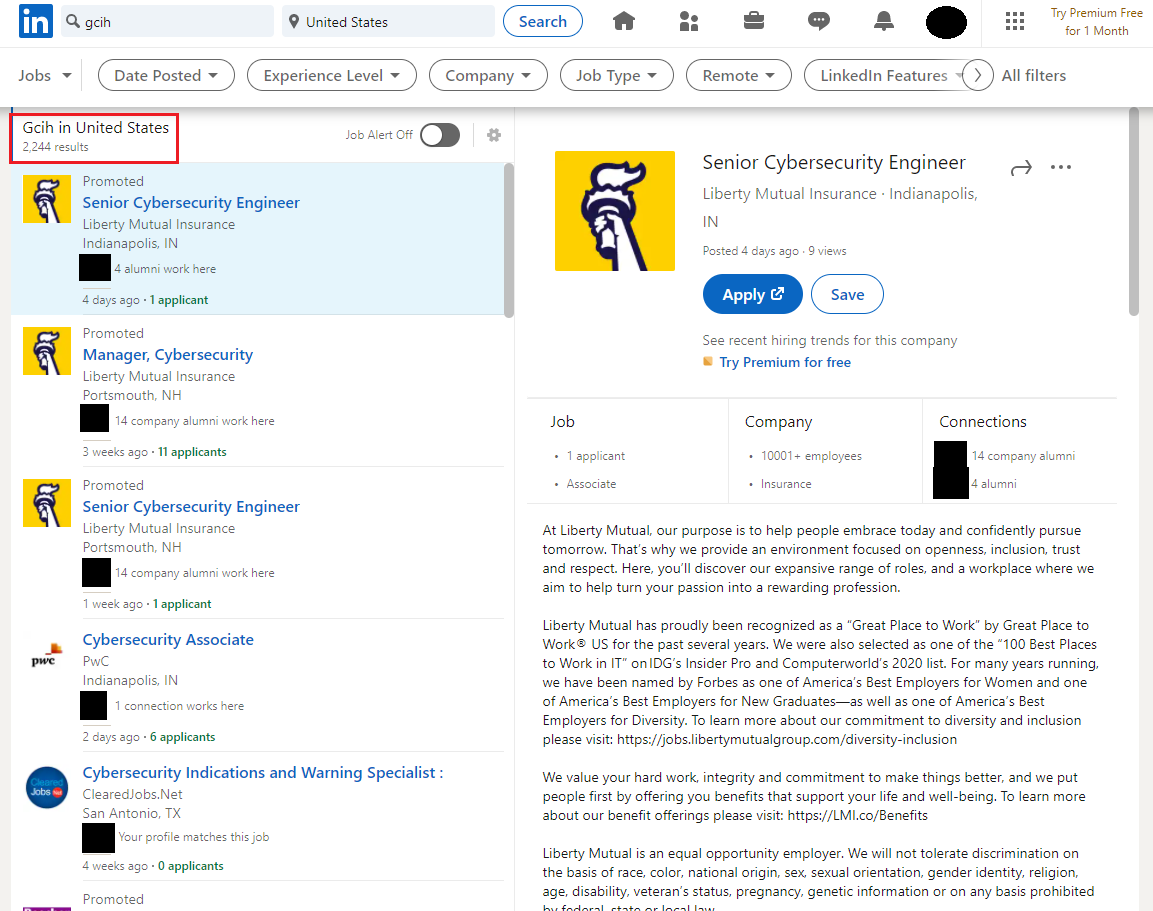Open the Senior Cybersecurity Engineer listing in Indianapolis
Image resolution: width=1153 pixels, height=911 pixels.
click(191, 202)
